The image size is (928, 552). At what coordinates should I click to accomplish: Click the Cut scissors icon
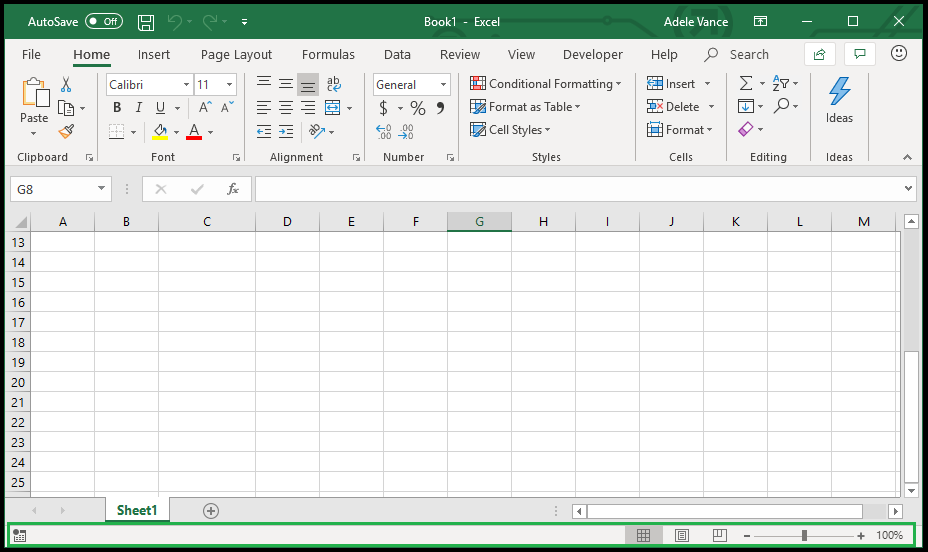(x=66, y=85)
